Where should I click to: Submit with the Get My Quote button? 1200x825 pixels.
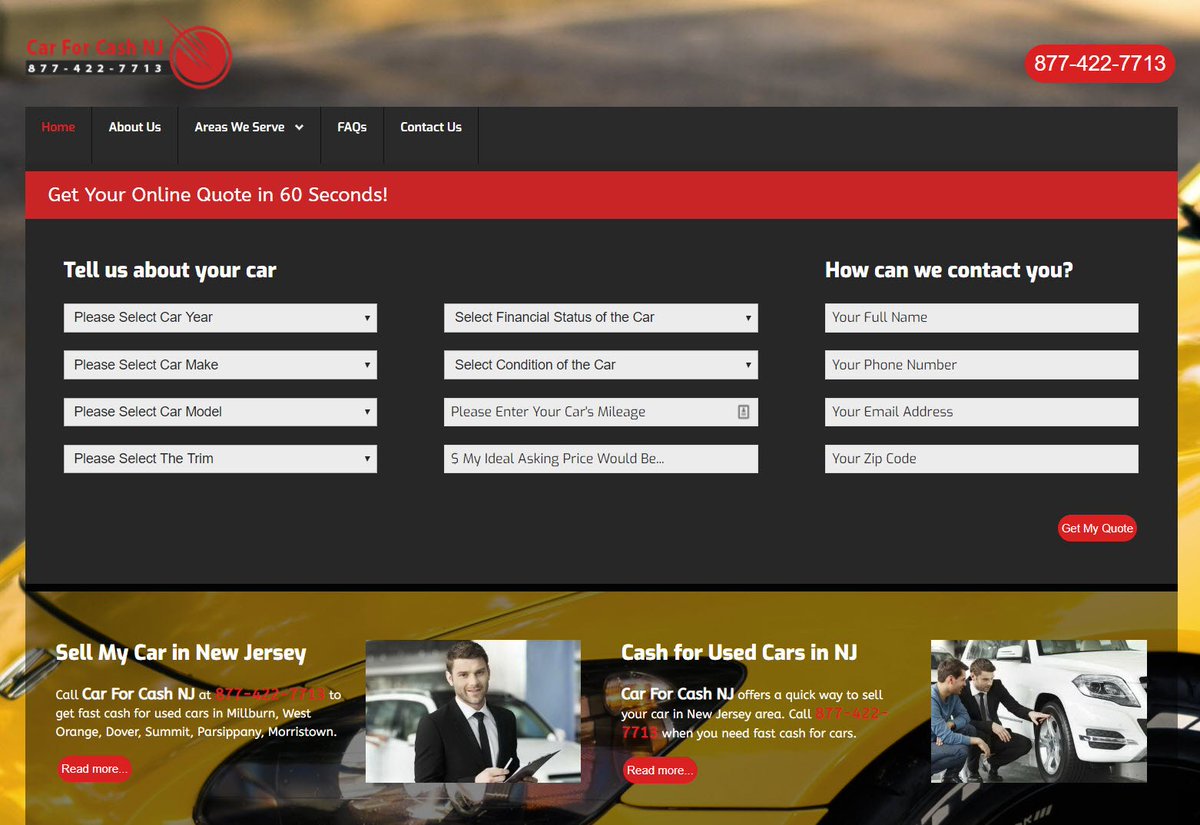click(1097, 528)
